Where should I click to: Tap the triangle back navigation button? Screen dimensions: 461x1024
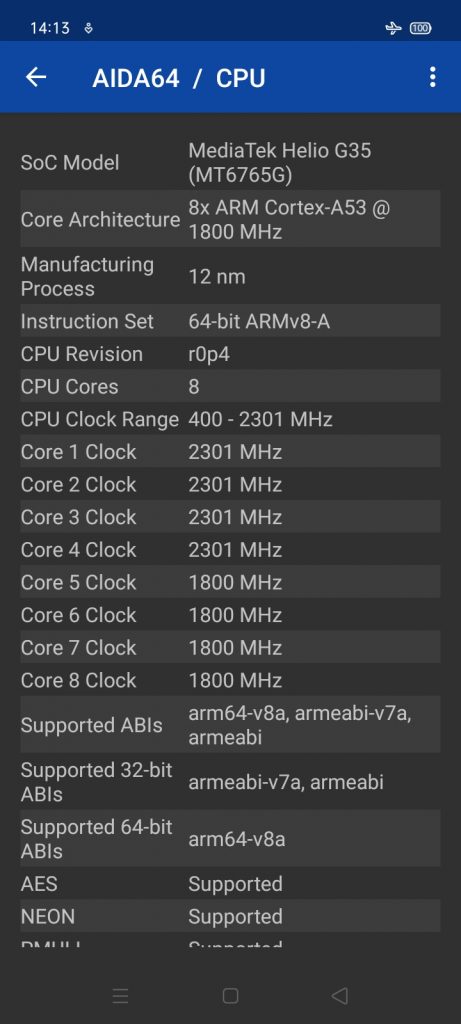point(340,996)
